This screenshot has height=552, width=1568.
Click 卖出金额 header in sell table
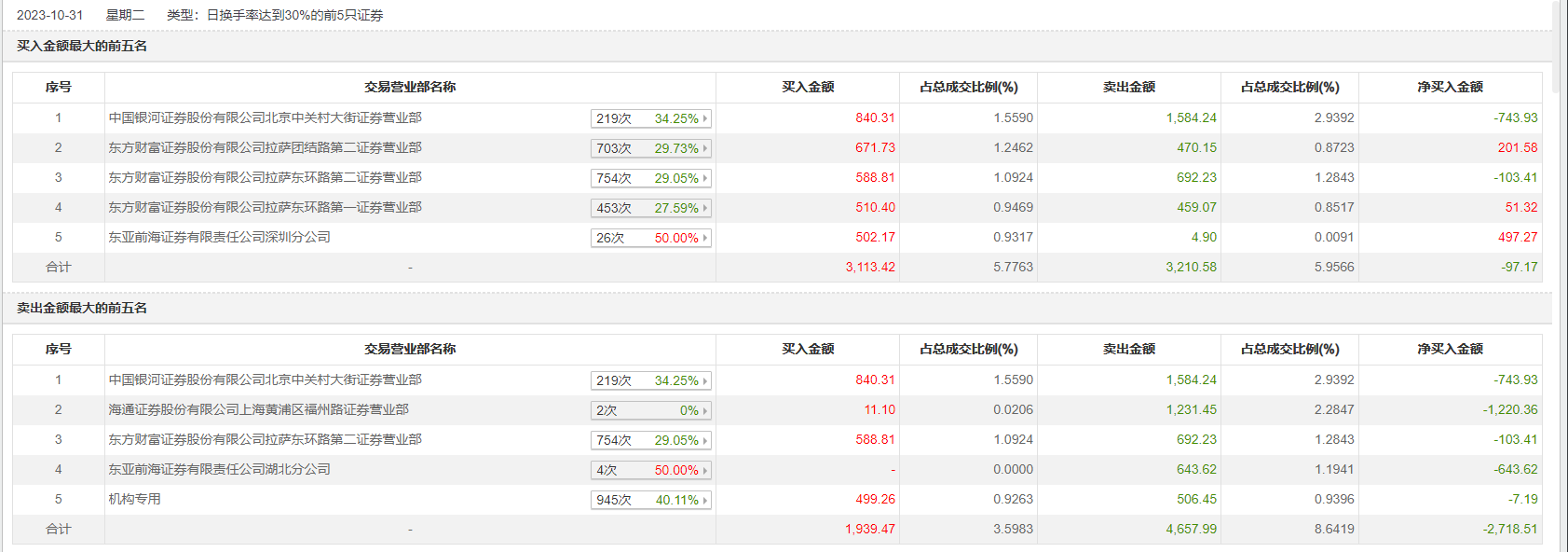[1128, 350]
